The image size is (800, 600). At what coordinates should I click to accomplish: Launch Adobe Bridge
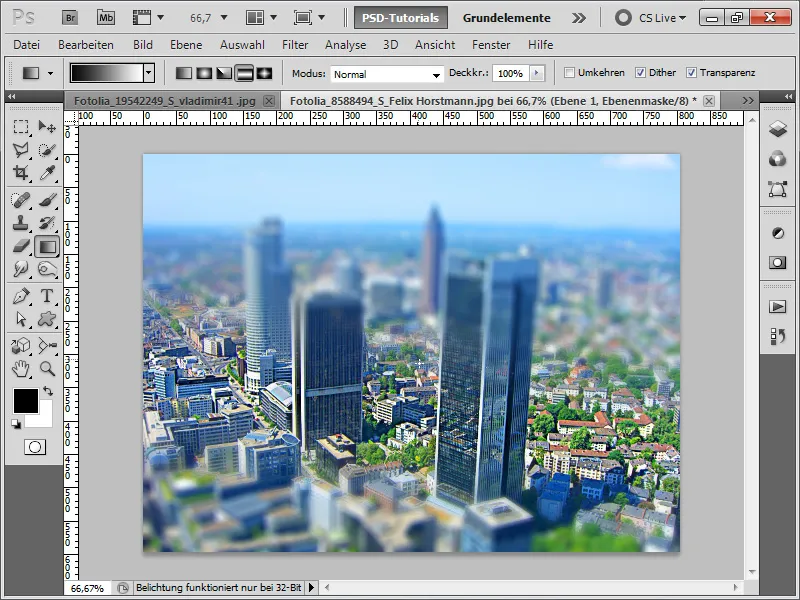pyautogui.click(x=70, y=18)
